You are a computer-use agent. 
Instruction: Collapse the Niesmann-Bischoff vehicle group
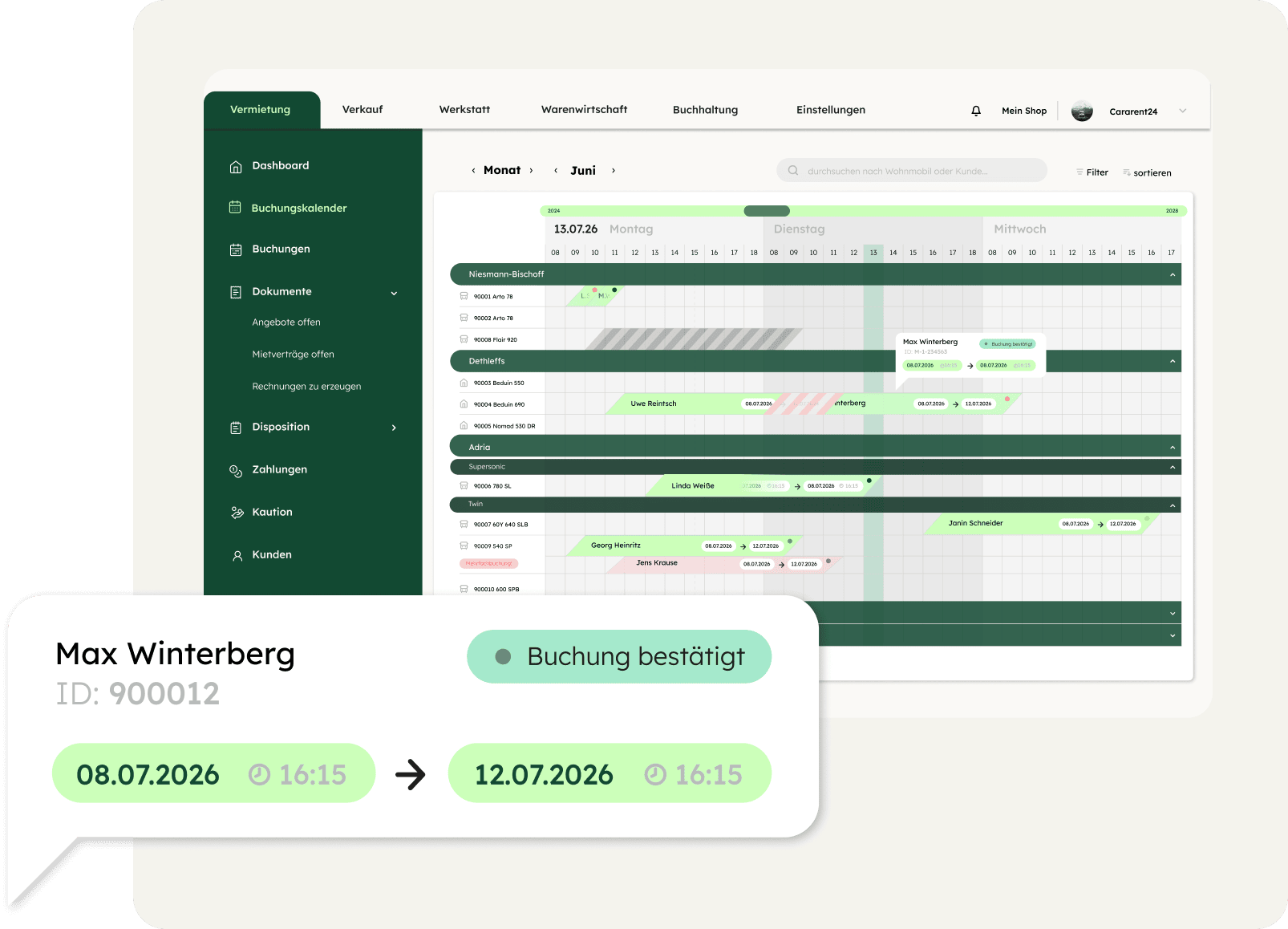tap(1172, 274)
